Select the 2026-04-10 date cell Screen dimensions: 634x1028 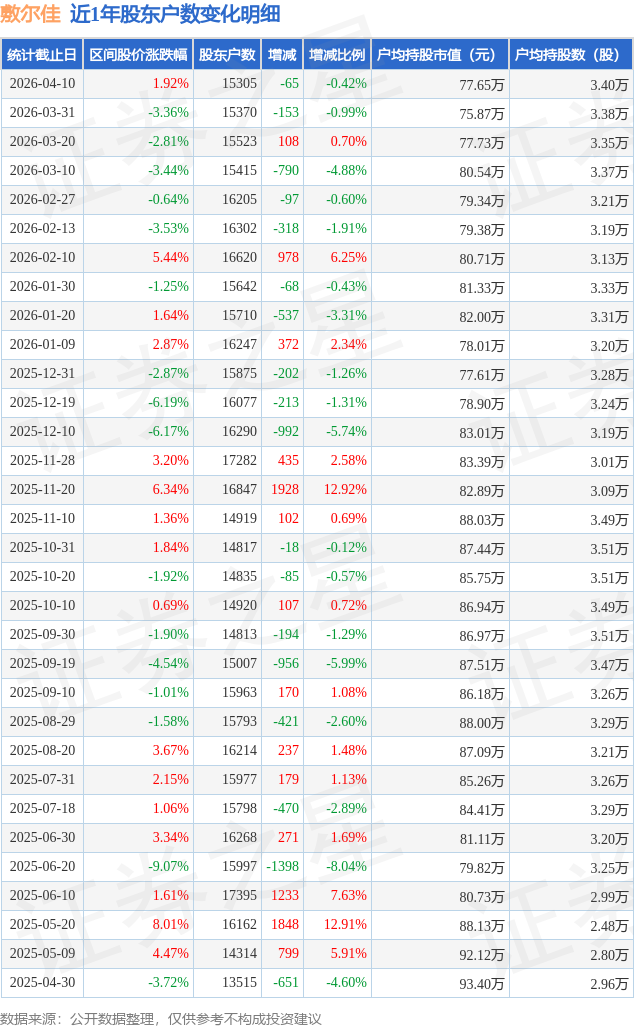(x=41, y=84)
